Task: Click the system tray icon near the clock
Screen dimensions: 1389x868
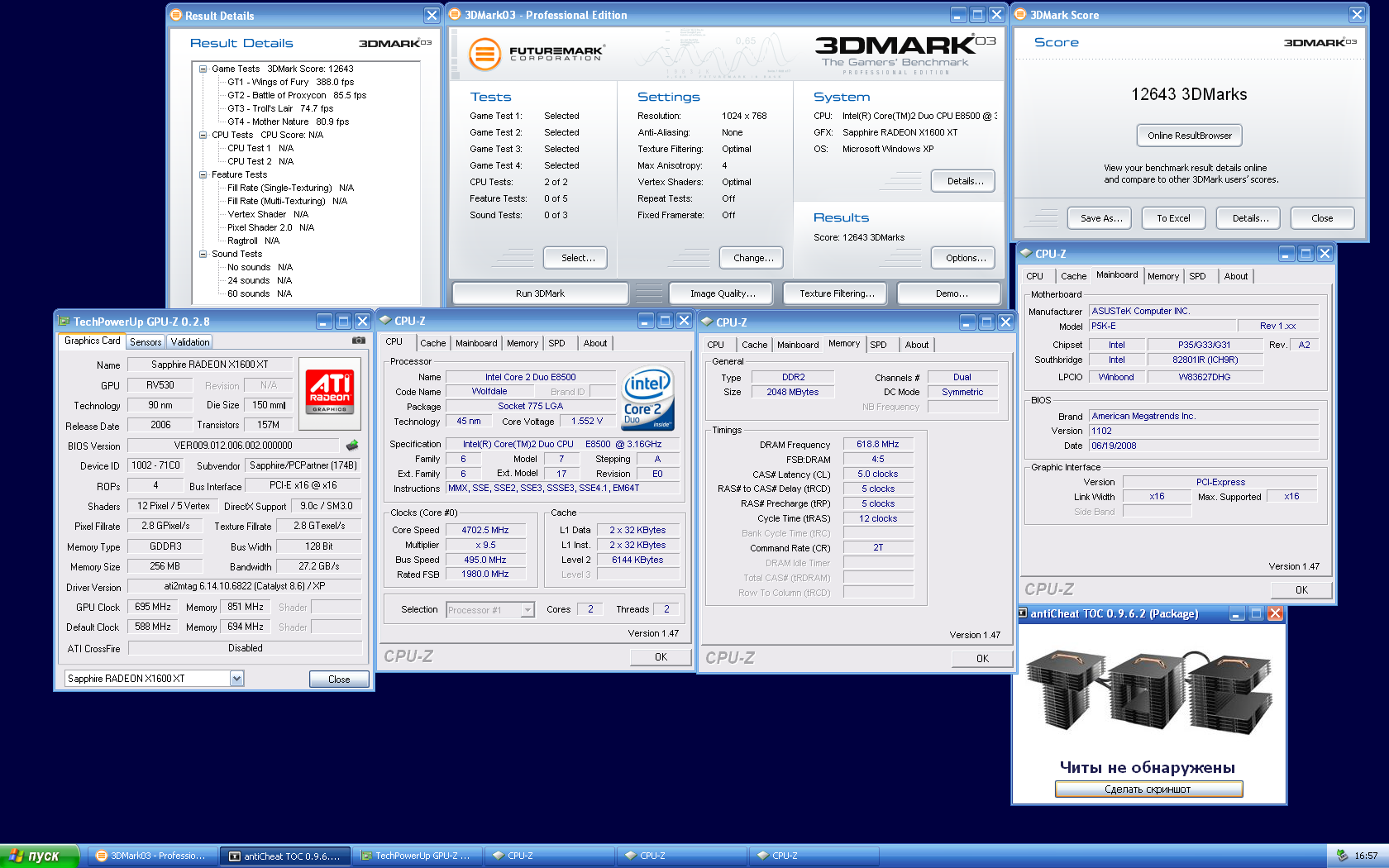Action: (x=1342, y=856)
